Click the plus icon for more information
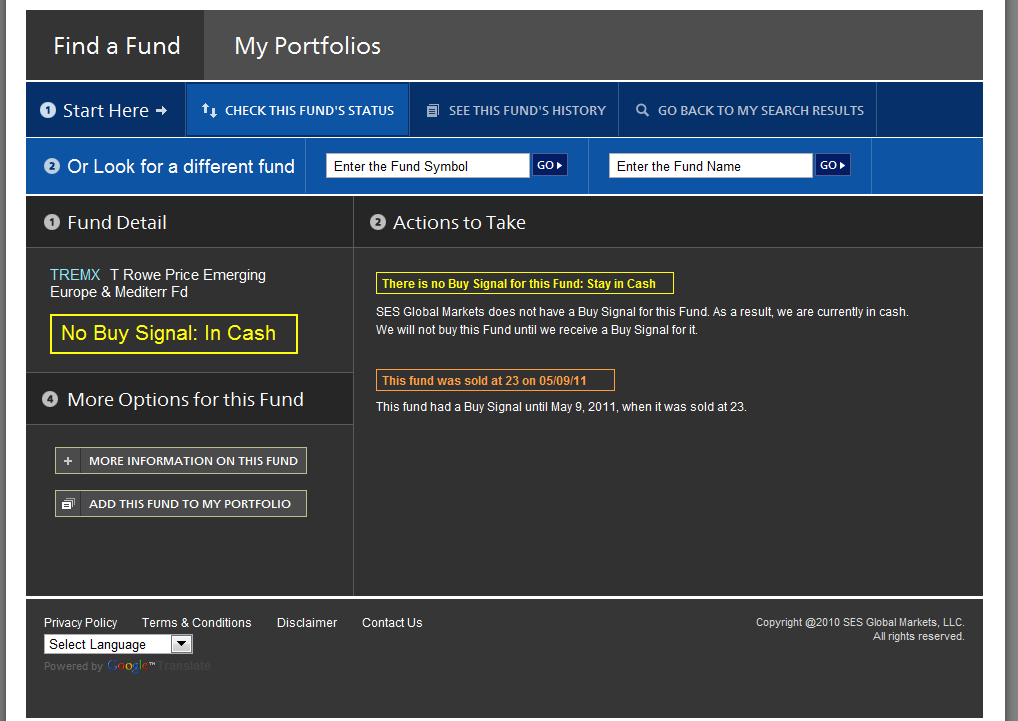The height and width of the screenshot is (721, 1018). pyautogui.click(x=68, y=461)
